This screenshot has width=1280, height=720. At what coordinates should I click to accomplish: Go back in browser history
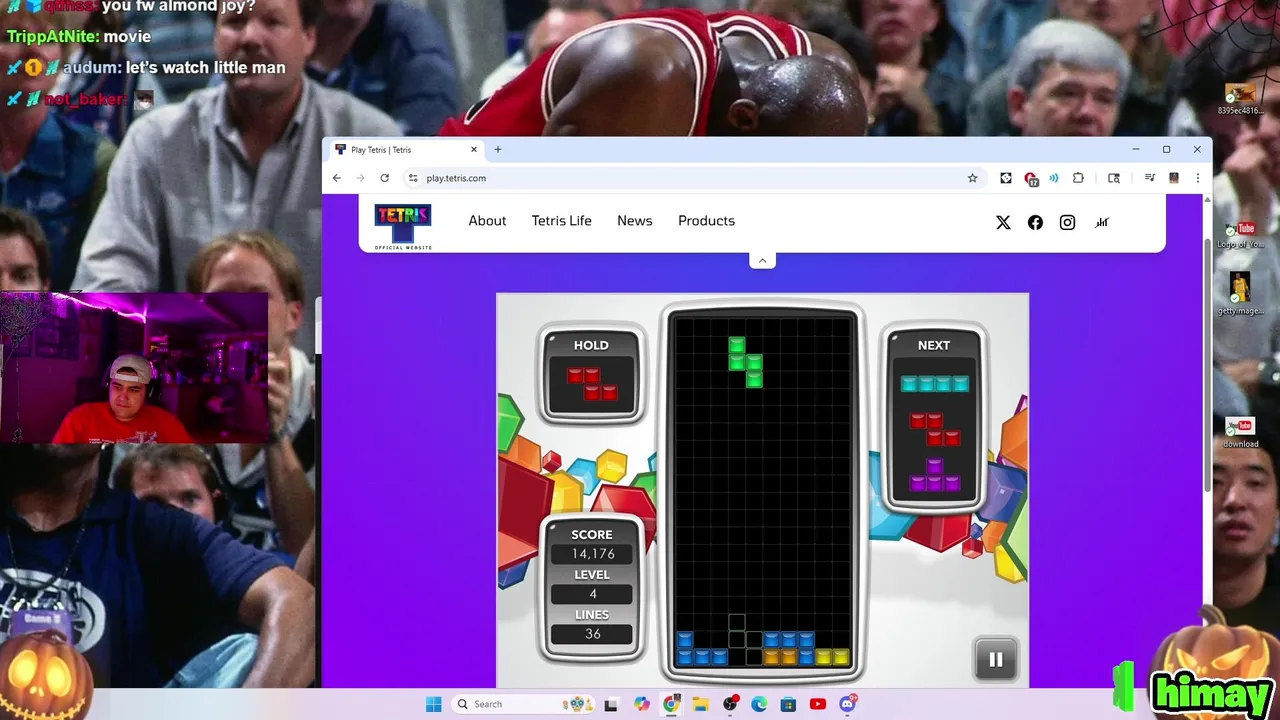337,178
